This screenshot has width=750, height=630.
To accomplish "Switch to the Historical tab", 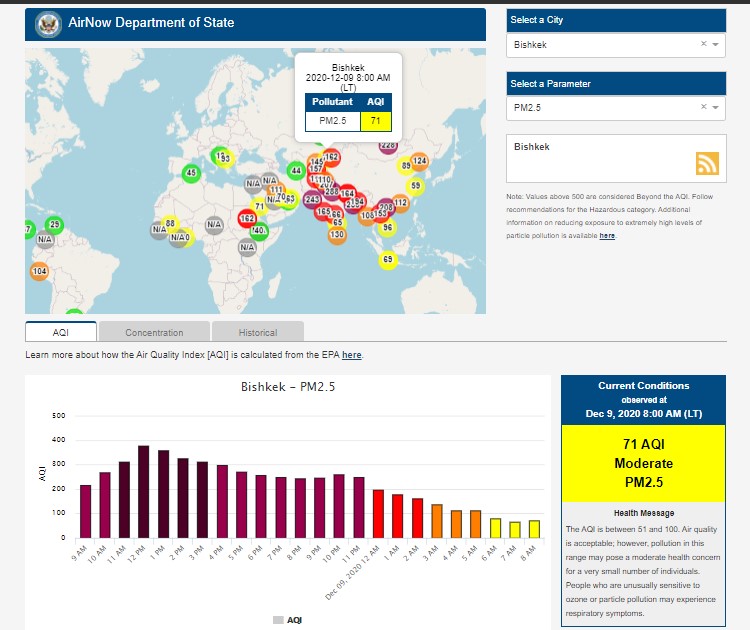I will pyautogui.click(x=258, y=332).
